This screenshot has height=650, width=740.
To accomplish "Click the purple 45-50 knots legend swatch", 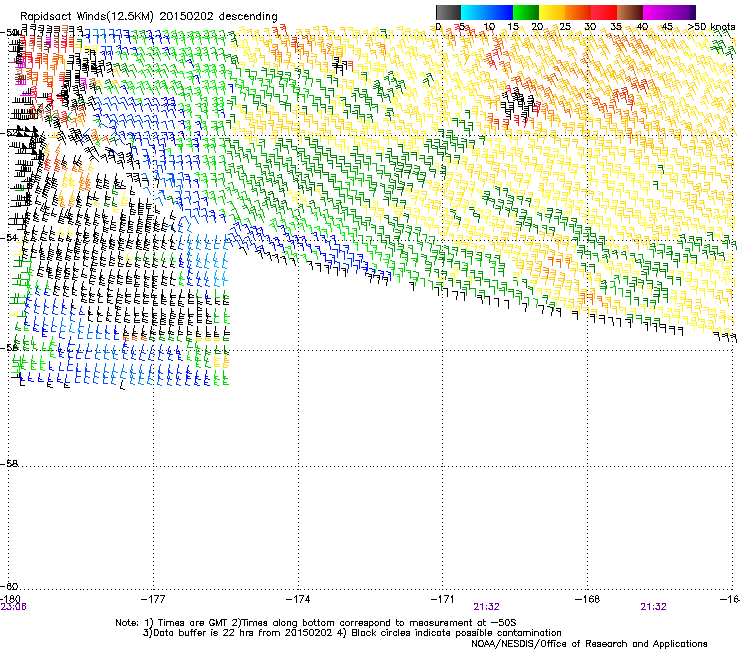I will click(x=682, y=12).
